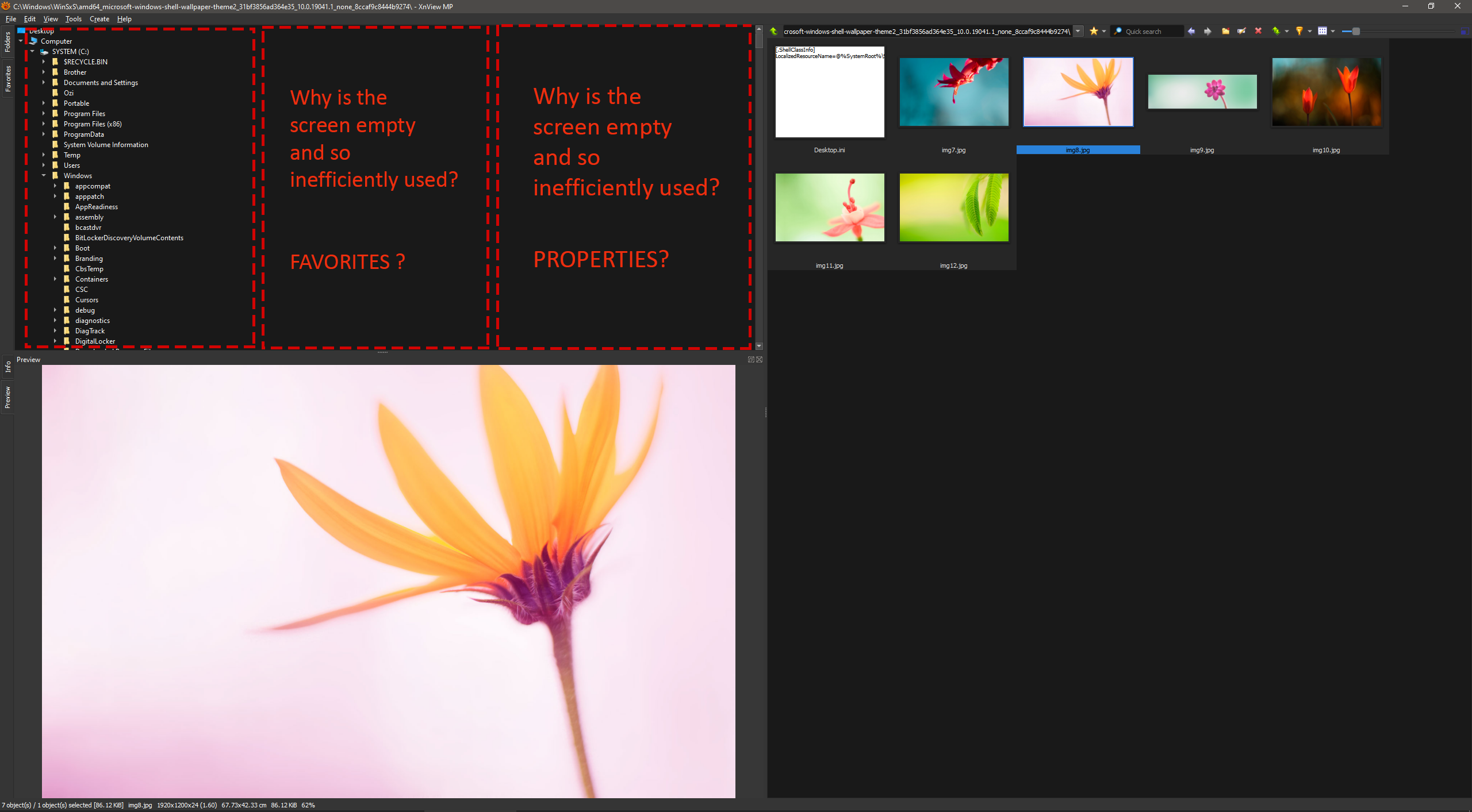Close the Preview panel
The width and height of the screenshot is (1472, 812).
pos(760,359)
